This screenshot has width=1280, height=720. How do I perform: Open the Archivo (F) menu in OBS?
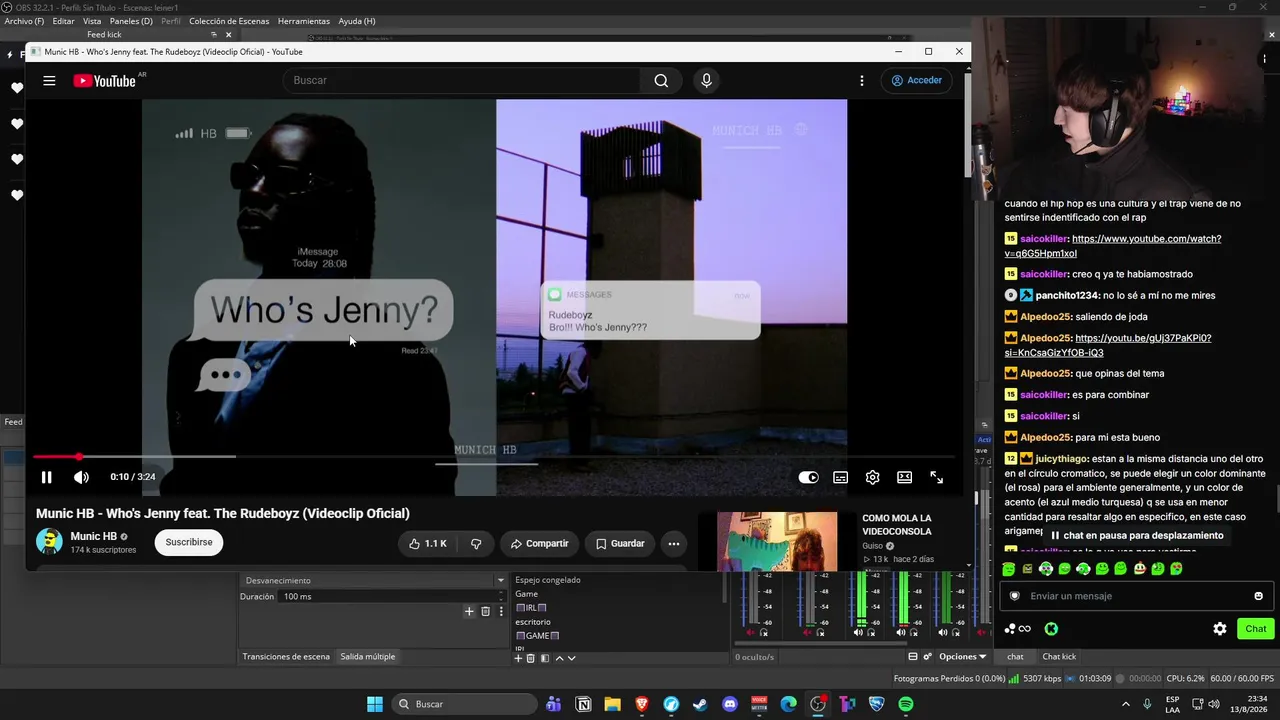(x=24, y=21)
